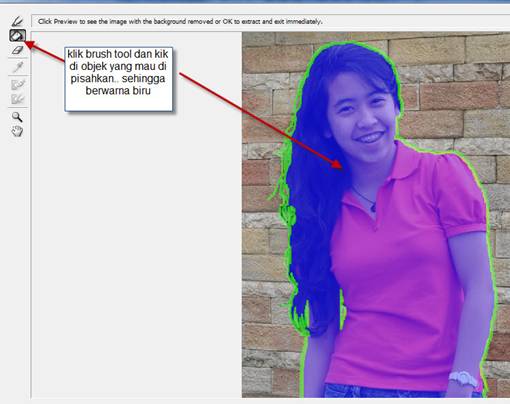Activate the Hand pan tool

click(x=17, y=132)
